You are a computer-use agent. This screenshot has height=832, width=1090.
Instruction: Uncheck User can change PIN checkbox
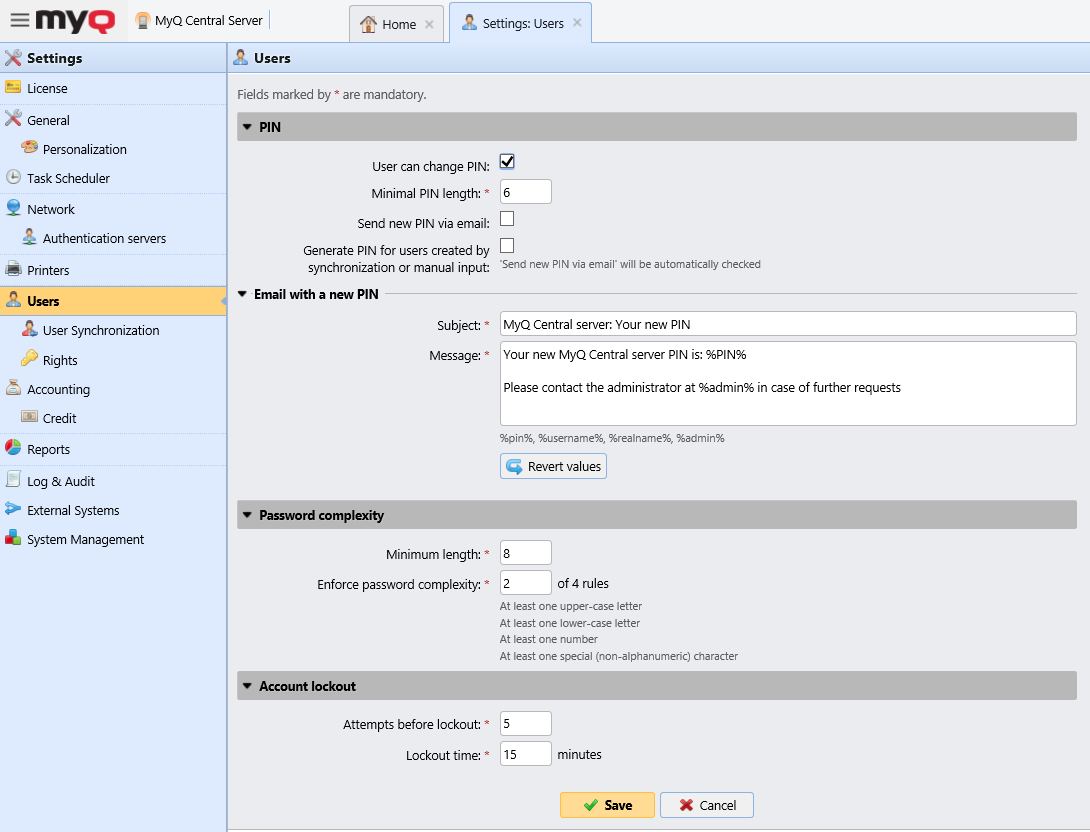click(x=507, y=162)
